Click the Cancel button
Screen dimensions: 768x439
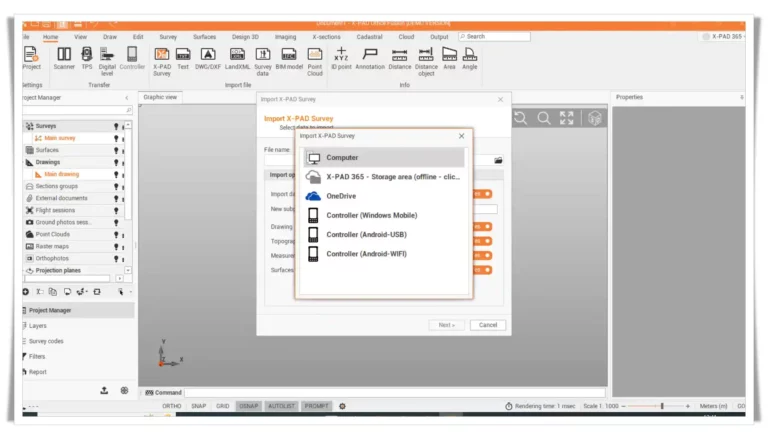(488, 325)
